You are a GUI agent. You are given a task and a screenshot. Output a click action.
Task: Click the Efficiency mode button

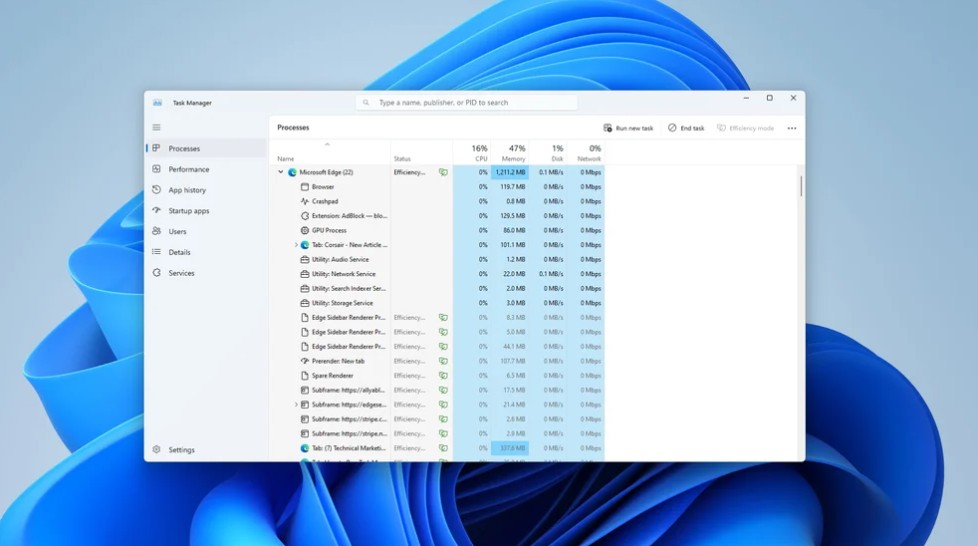[745, 128]
